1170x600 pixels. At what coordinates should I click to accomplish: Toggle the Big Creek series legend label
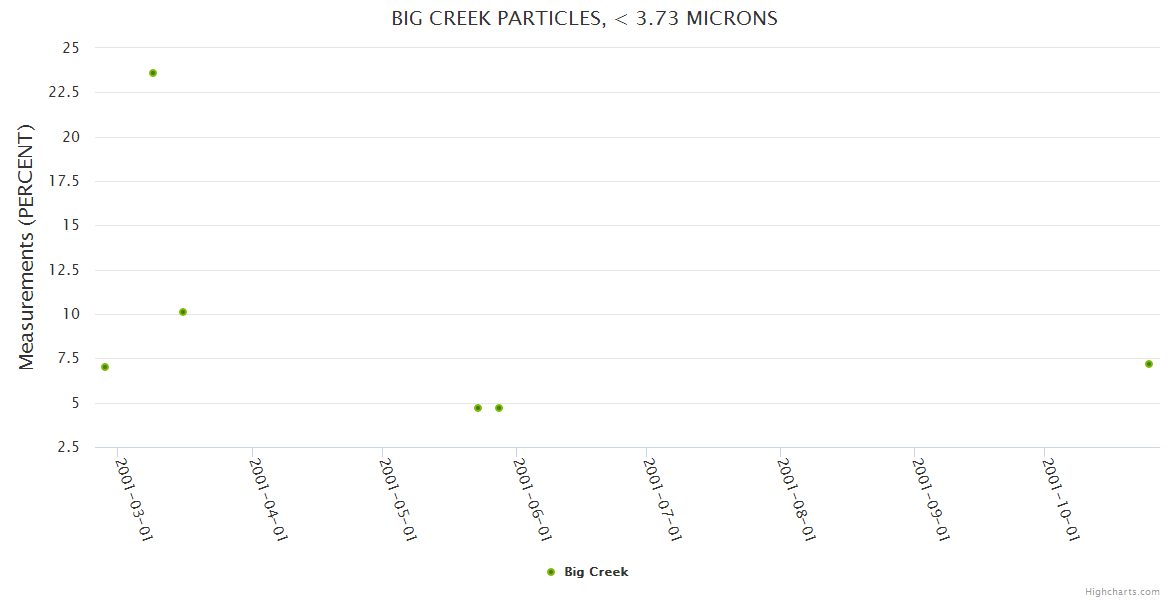pos(596,572)
